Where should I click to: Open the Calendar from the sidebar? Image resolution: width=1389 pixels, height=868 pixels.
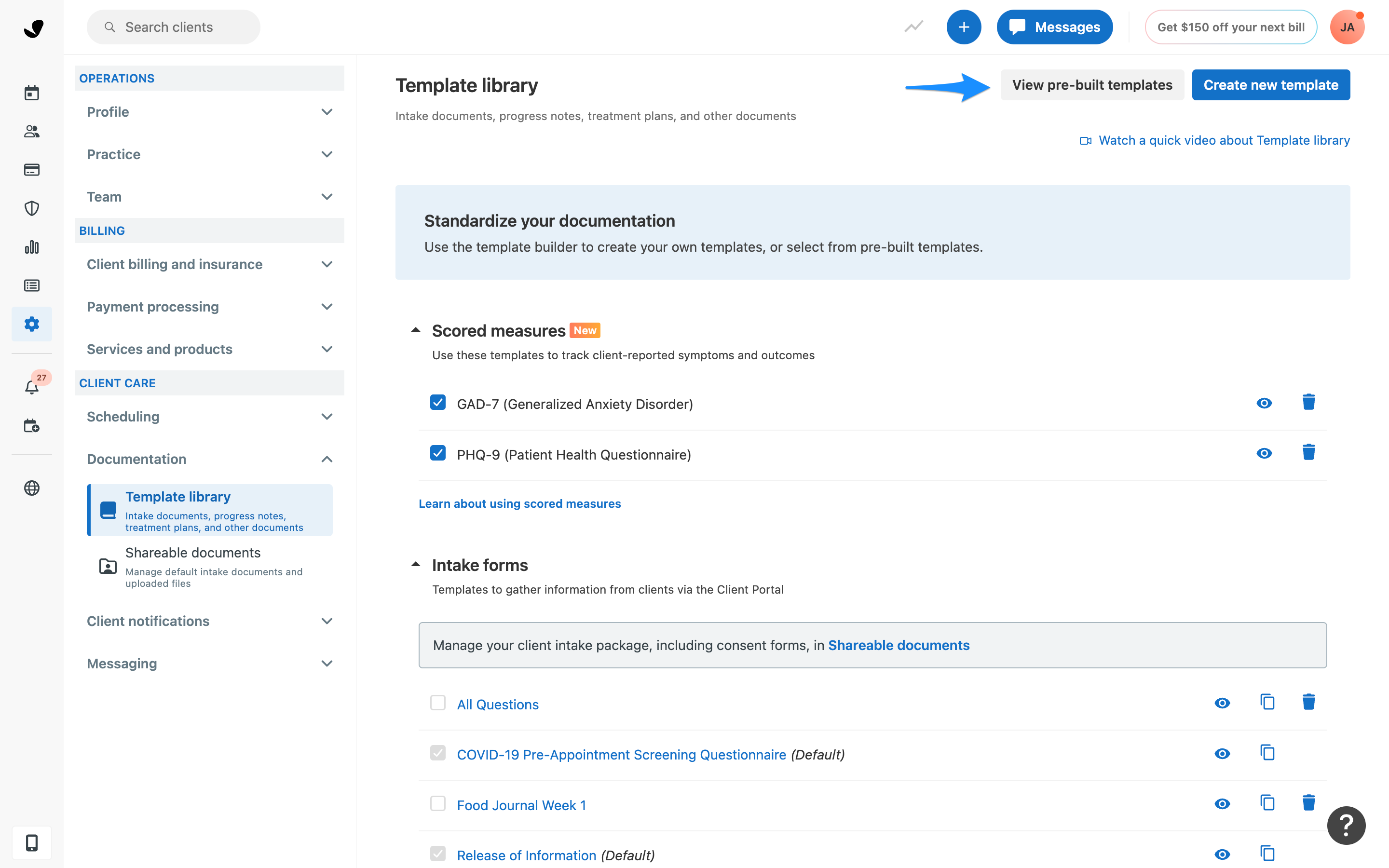(x=31, y=93)
